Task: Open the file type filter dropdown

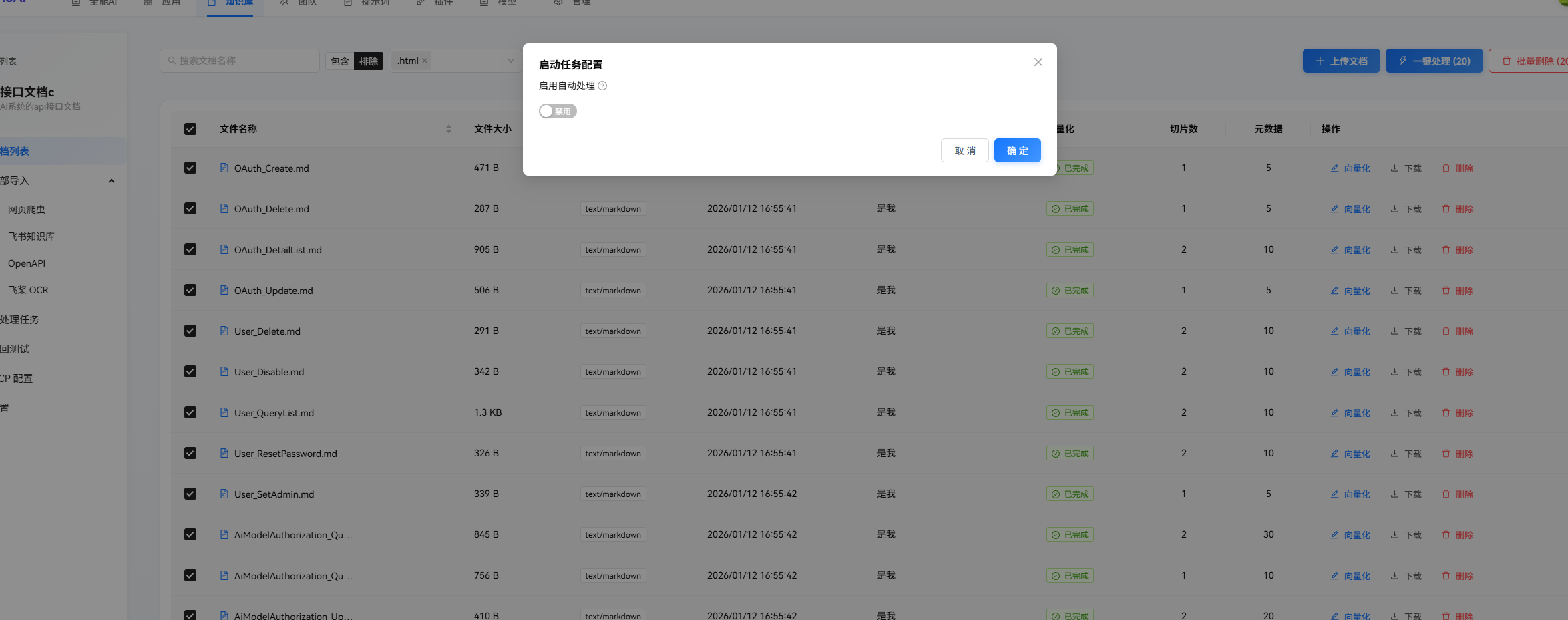Action: click(x=510, y=61)
